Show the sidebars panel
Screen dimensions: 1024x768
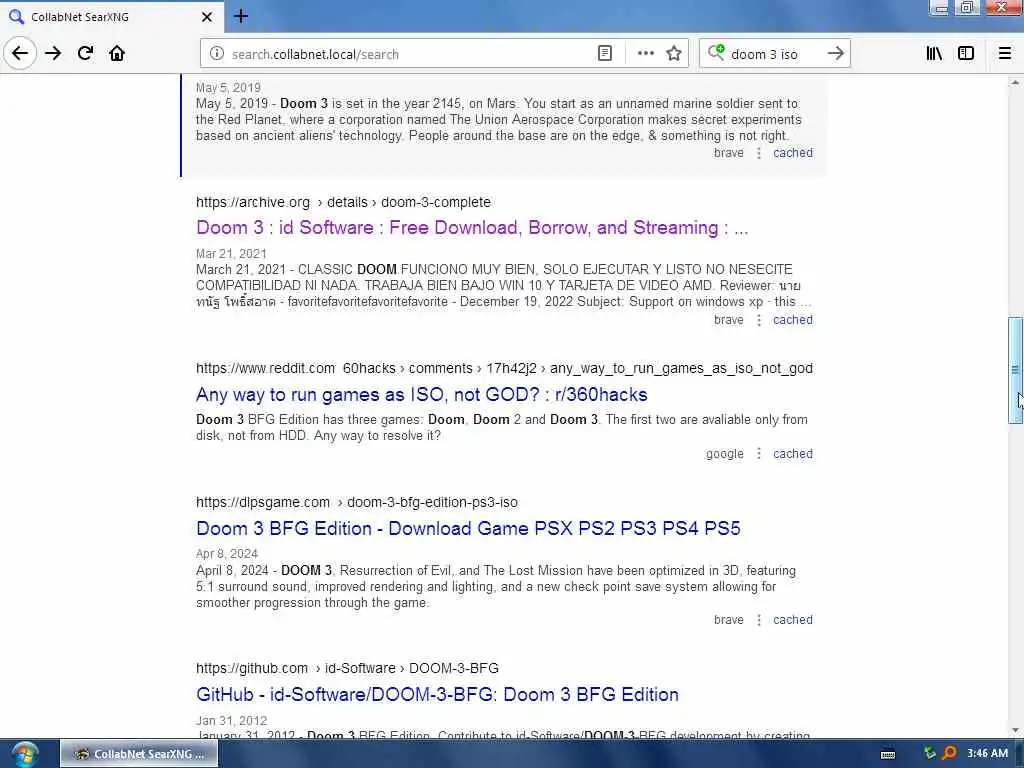pyautogui.click(x=966, y=54)
